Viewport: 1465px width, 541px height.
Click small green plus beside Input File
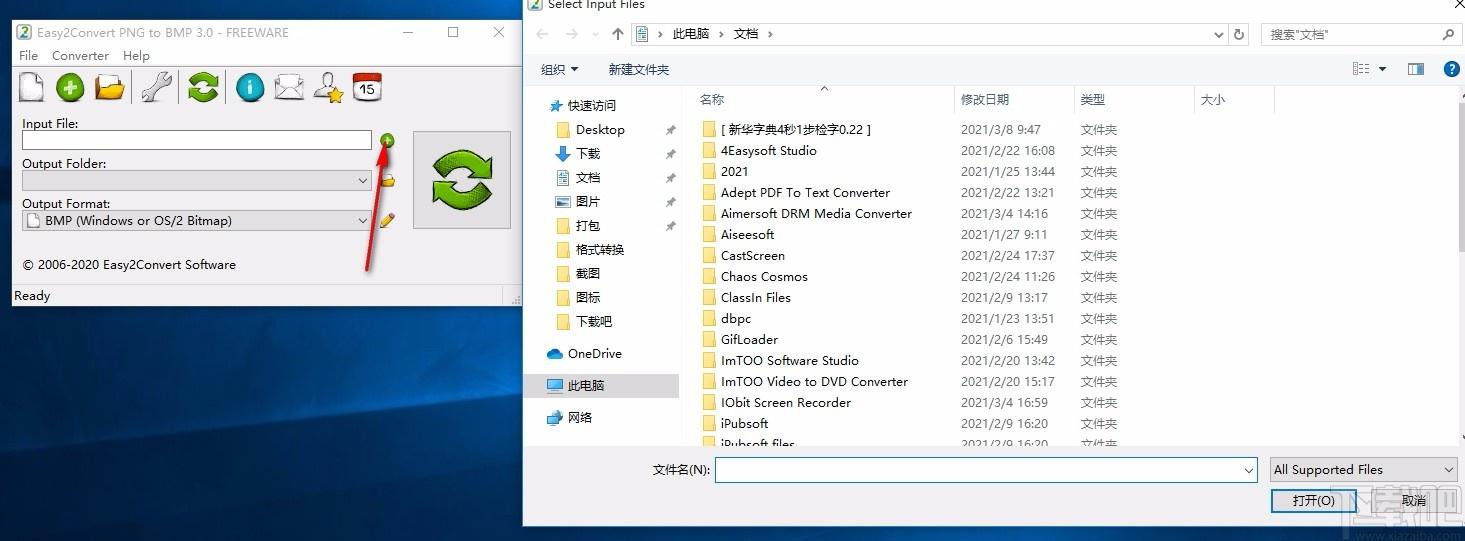click(x=387, y=141)
